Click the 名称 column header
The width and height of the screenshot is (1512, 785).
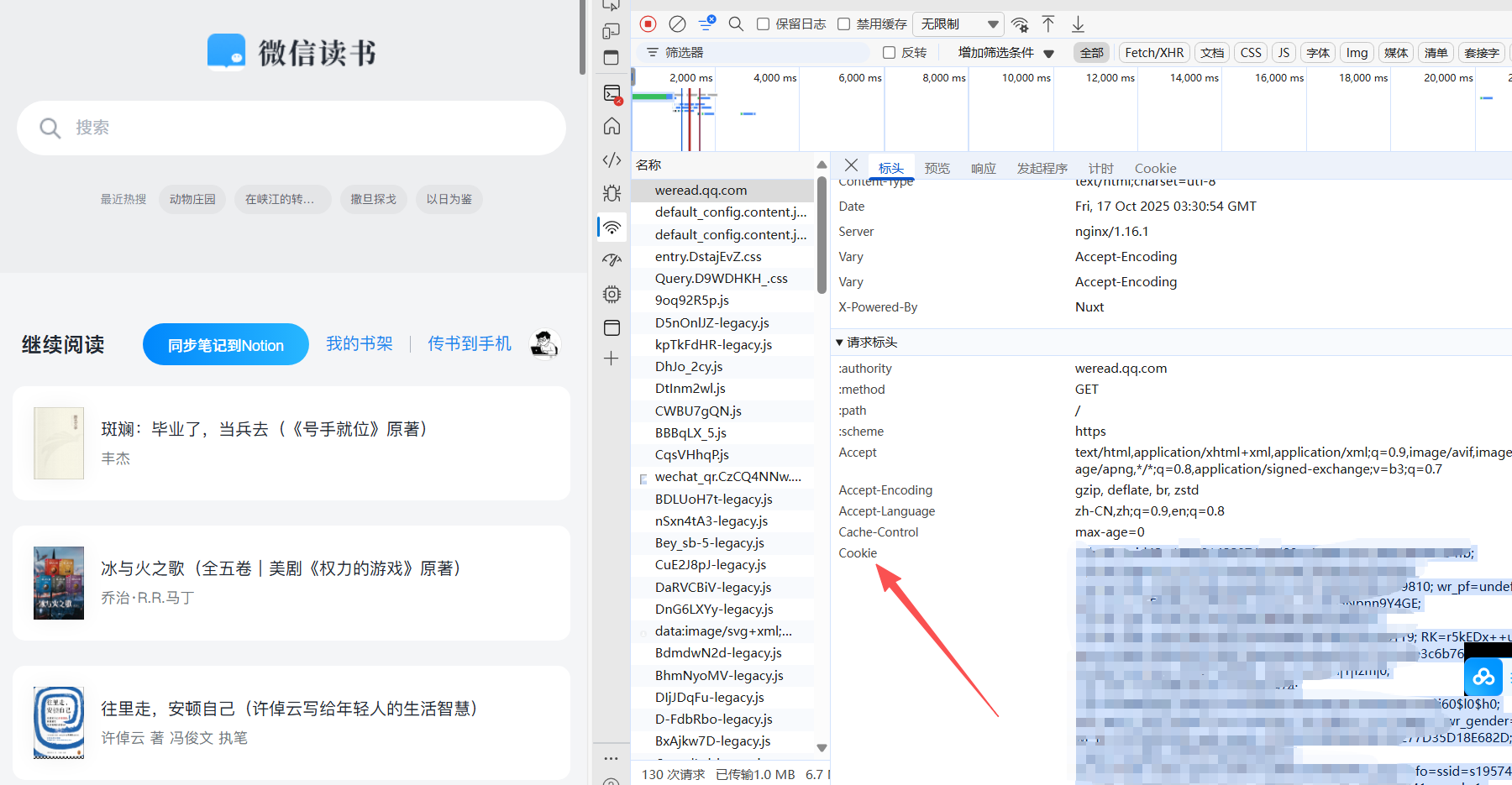pyautogui.click(x=648, y=165)
